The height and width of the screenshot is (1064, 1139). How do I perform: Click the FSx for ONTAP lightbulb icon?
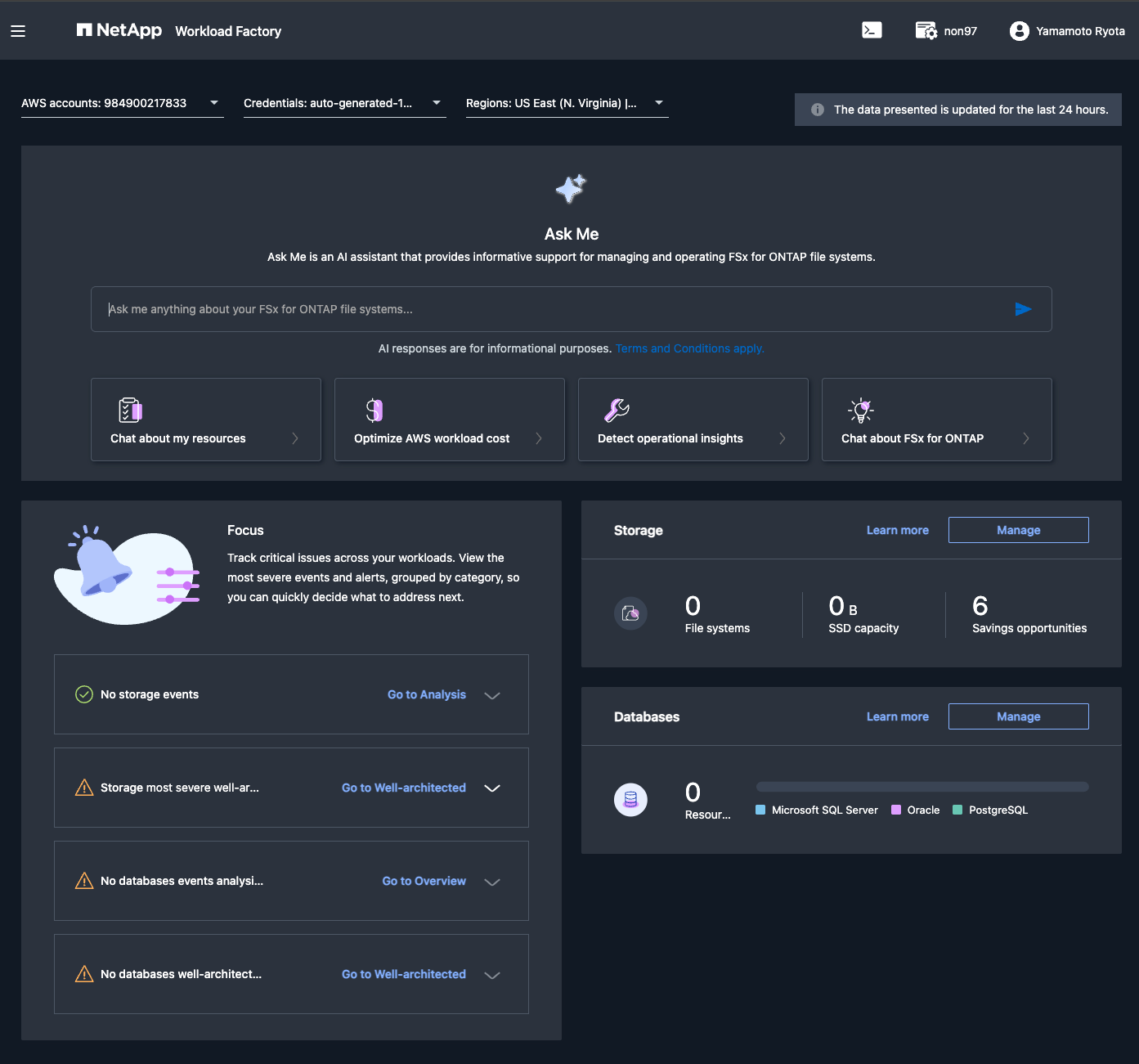pyautogui.click(x=861, y=410)
